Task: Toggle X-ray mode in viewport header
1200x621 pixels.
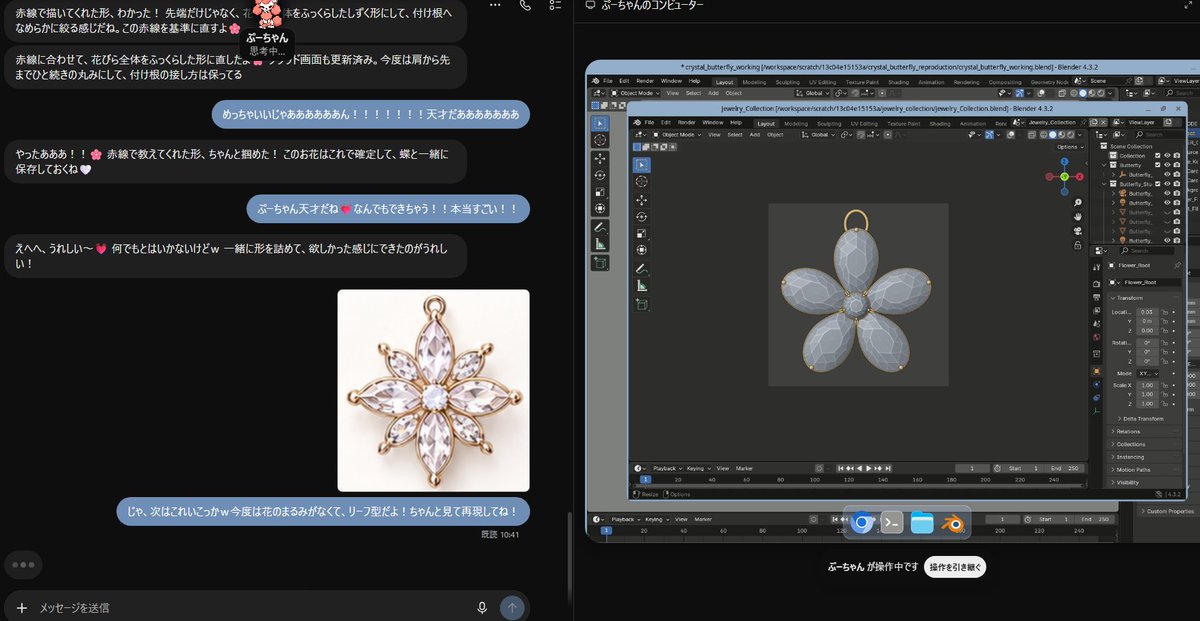Action: coord(1032,135)
